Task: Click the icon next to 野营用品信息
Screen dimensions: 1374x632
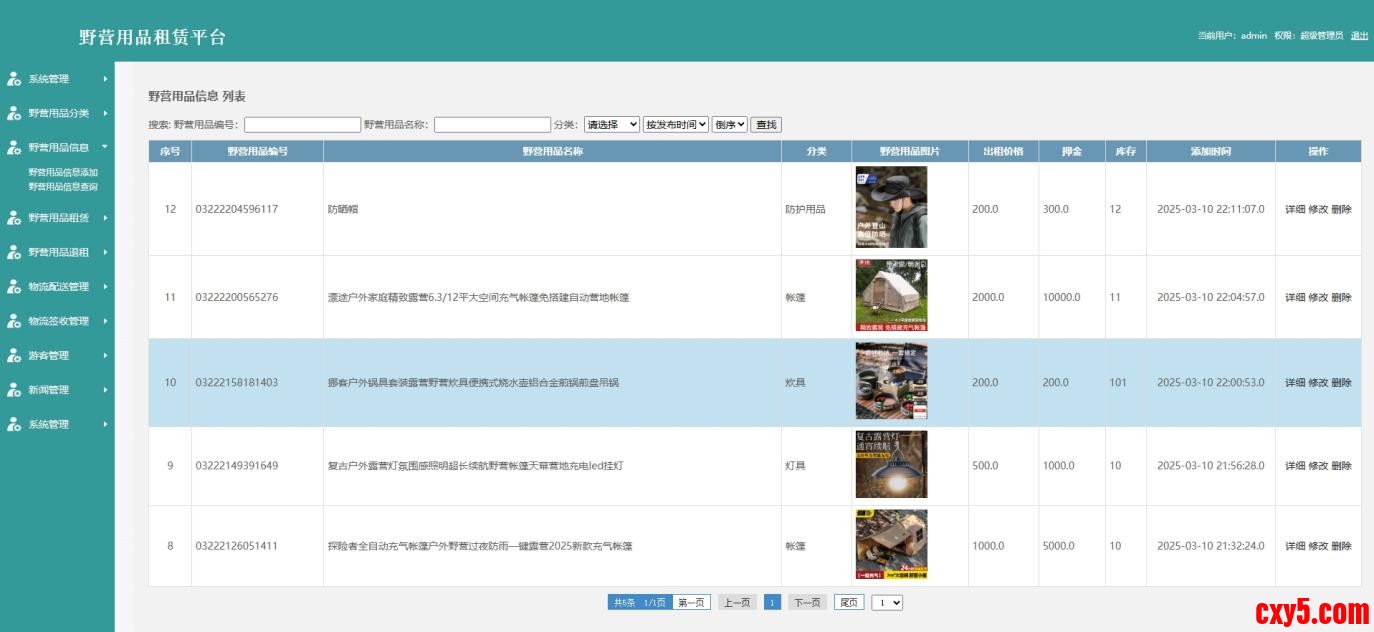Action: (x=14, y=148)
